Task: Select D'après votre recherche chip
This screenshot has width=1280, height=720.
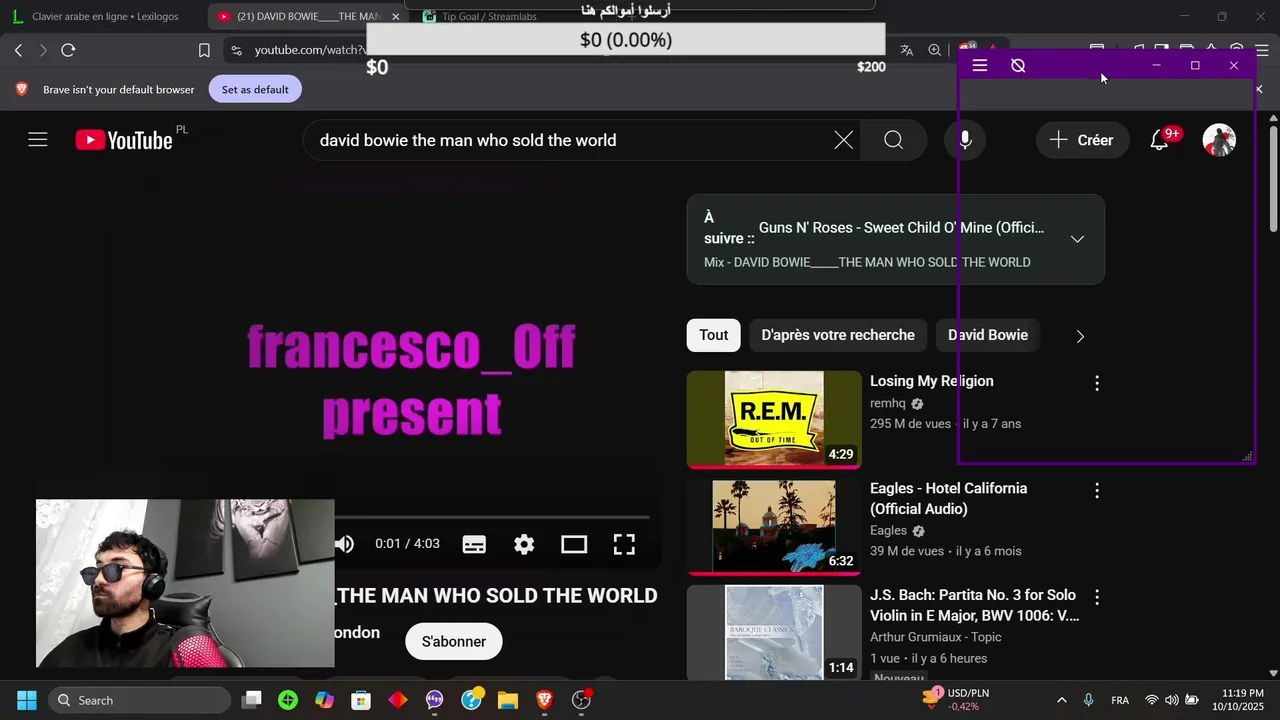Action: point(838,335)
